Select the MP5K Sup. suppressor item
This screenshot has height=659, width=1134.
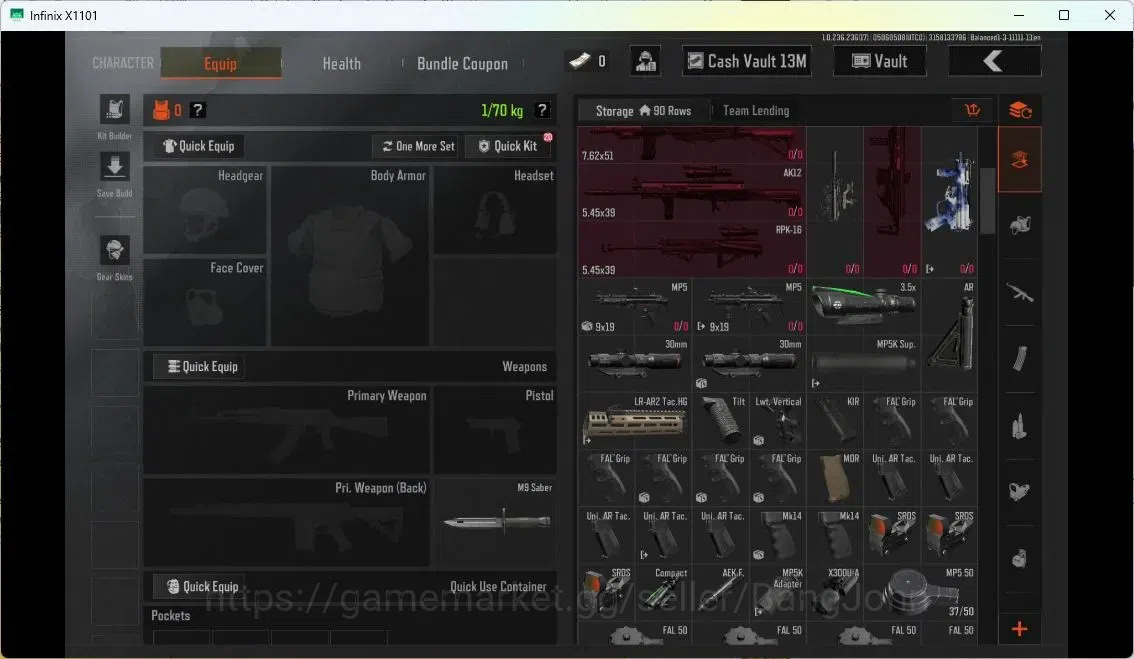tap(864, 364)
